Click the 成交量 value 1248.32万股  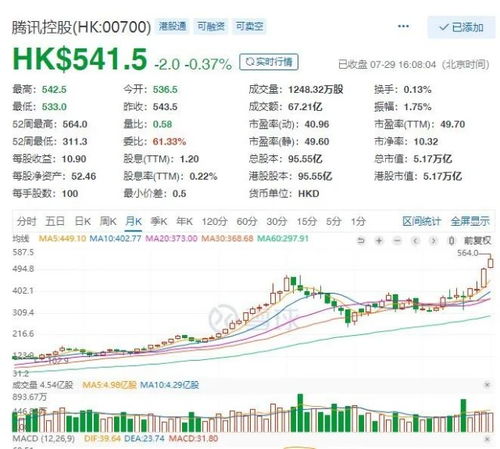click(316, 89)
